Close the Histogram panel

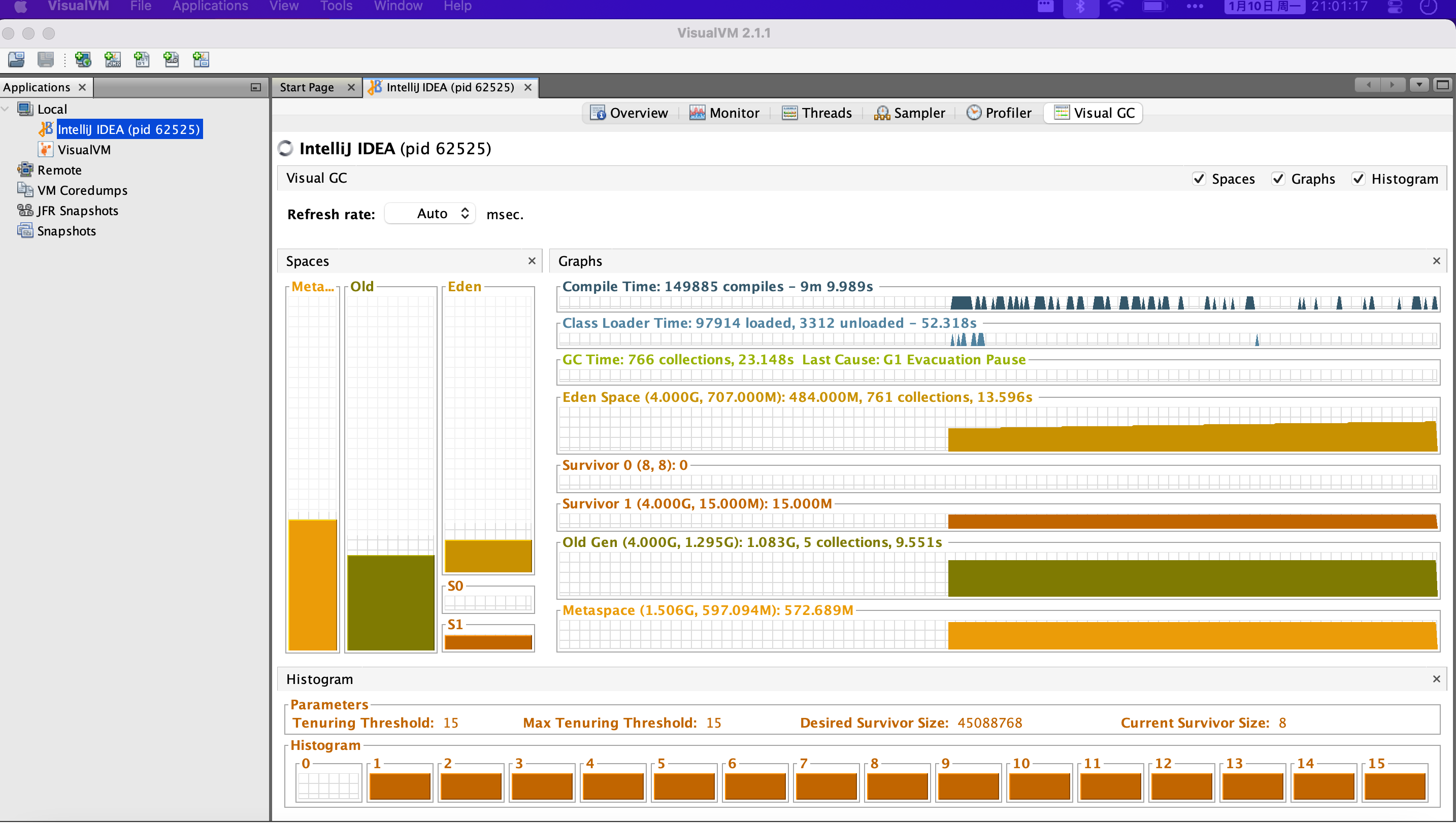click(x=1436, y=679)
